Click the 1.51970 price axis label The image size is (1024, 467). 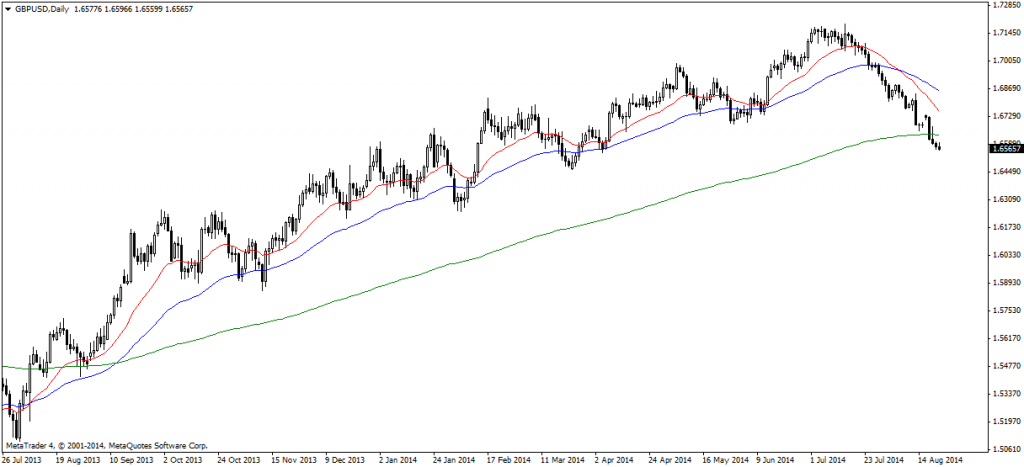pyautogui.click(x=1004, y=422)
